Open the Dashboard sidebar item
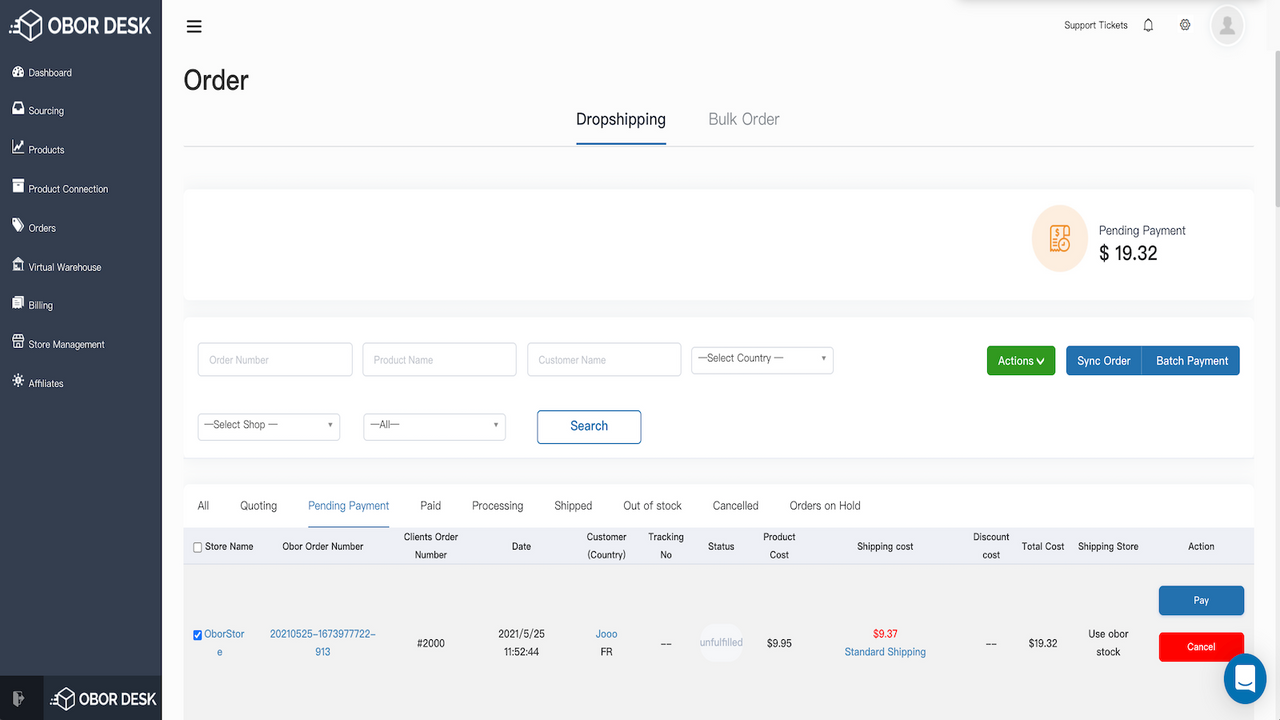Screen dimensions: 1280x720 [48, 72]
